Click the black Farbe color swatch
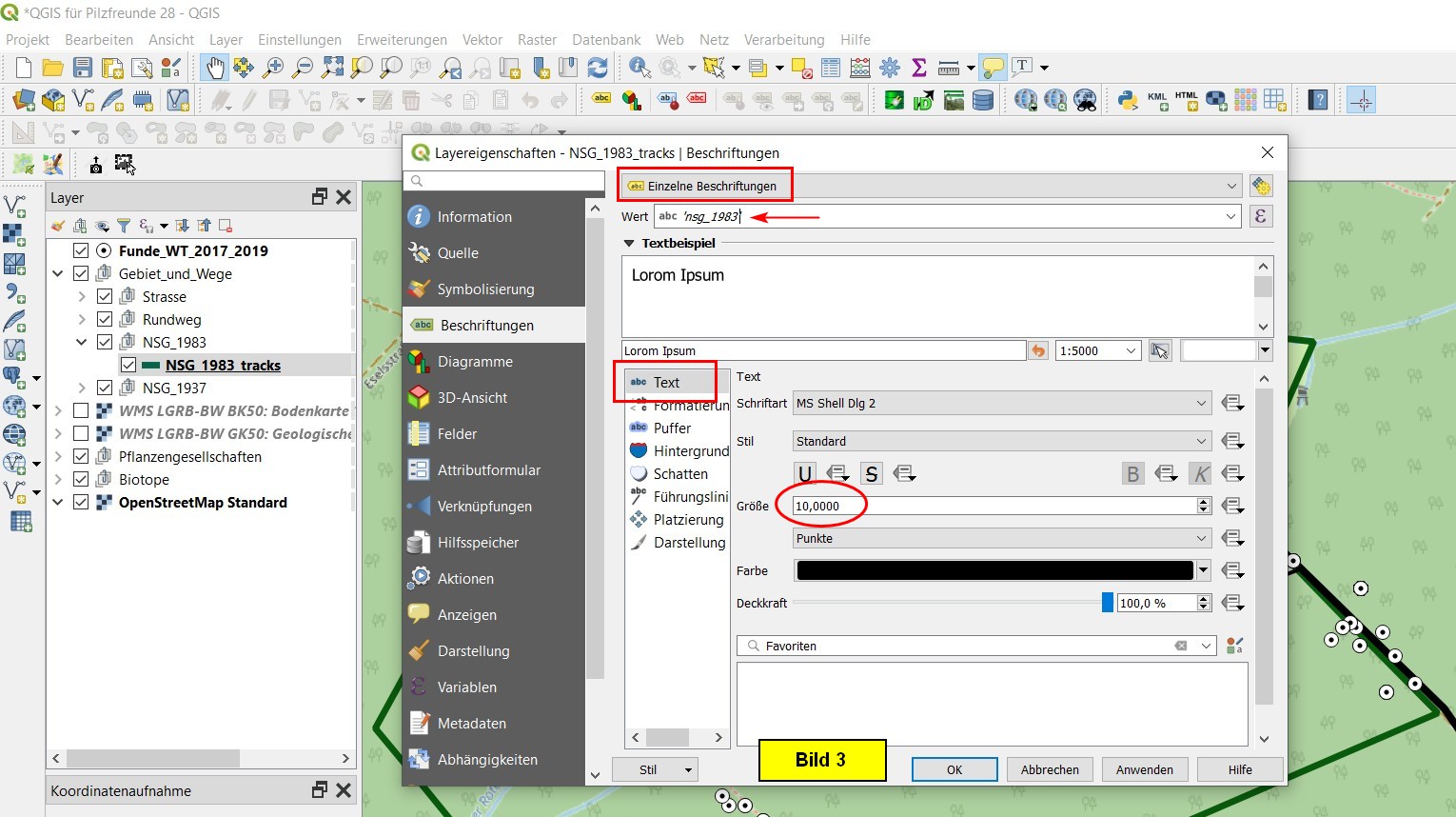This screenshot has height=817, width=1456. 994,570
